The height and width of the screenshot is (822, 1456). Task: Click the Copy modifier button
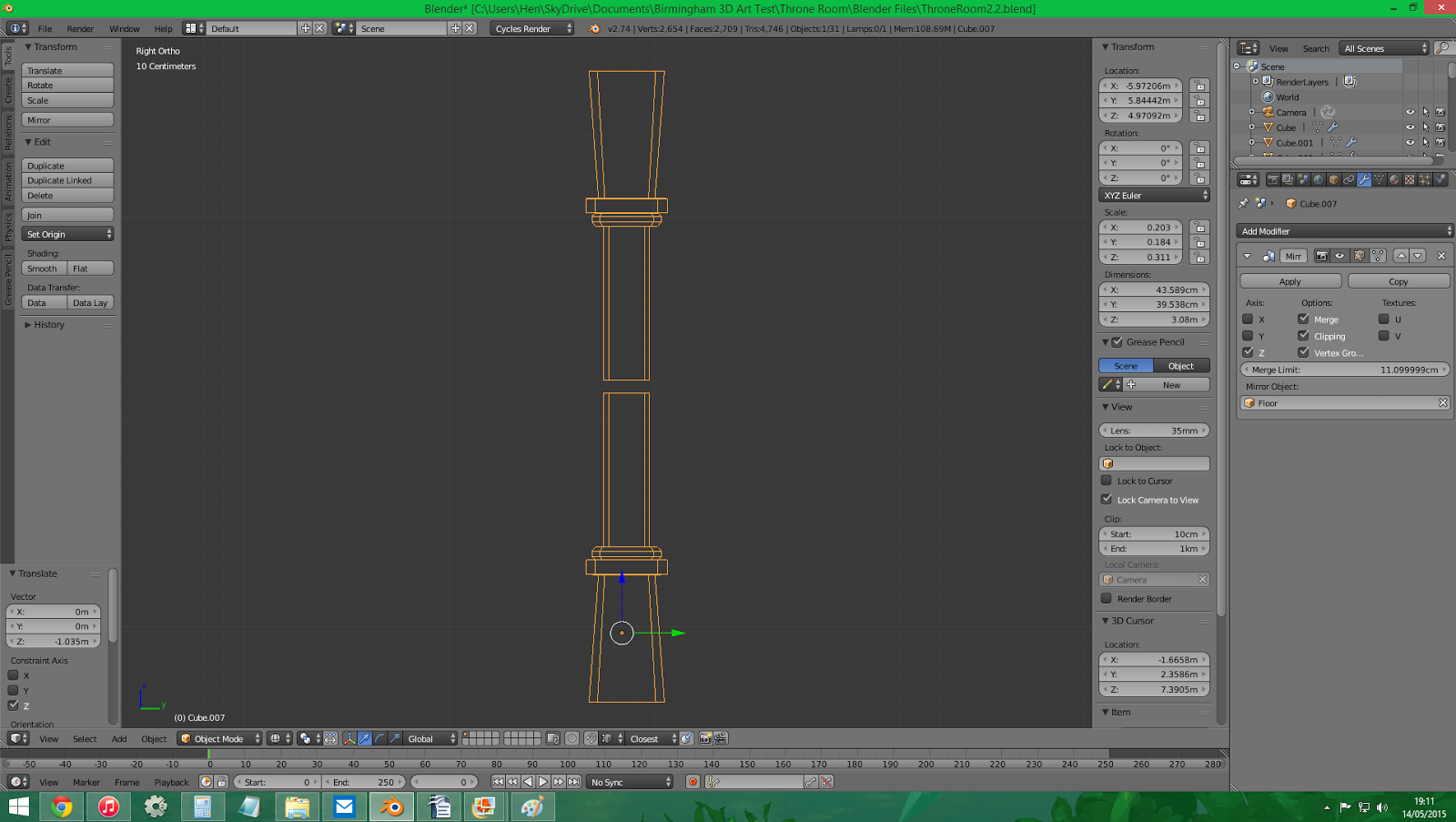[x=1399, y=281]
